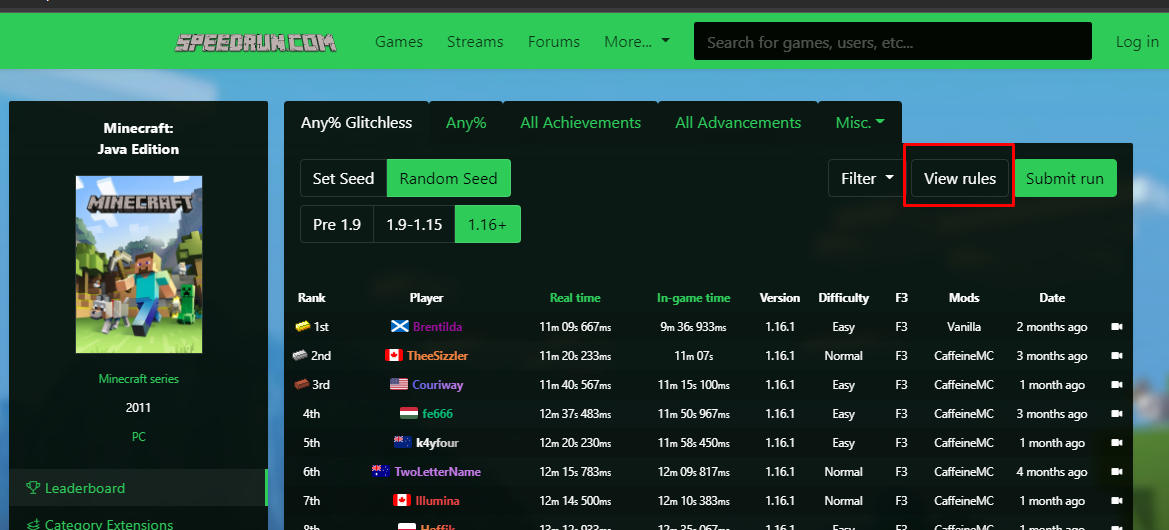Click the Minecraft cover art thumbnail
Screen dimensions: 1169x530
click(139, 265)
